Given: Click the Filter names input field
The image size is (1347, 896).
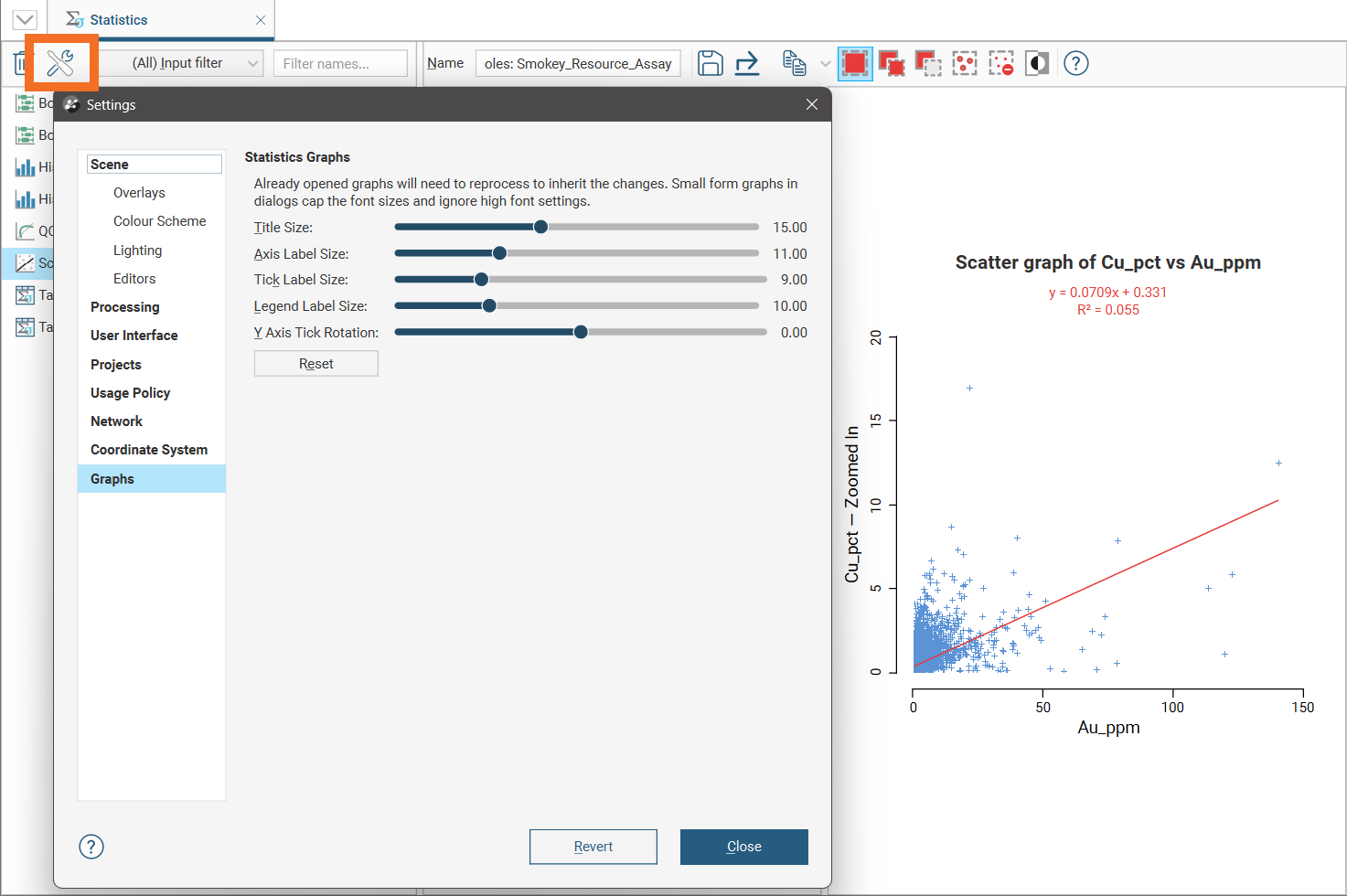Looking at the screenshot, I should tap(340, 63).
